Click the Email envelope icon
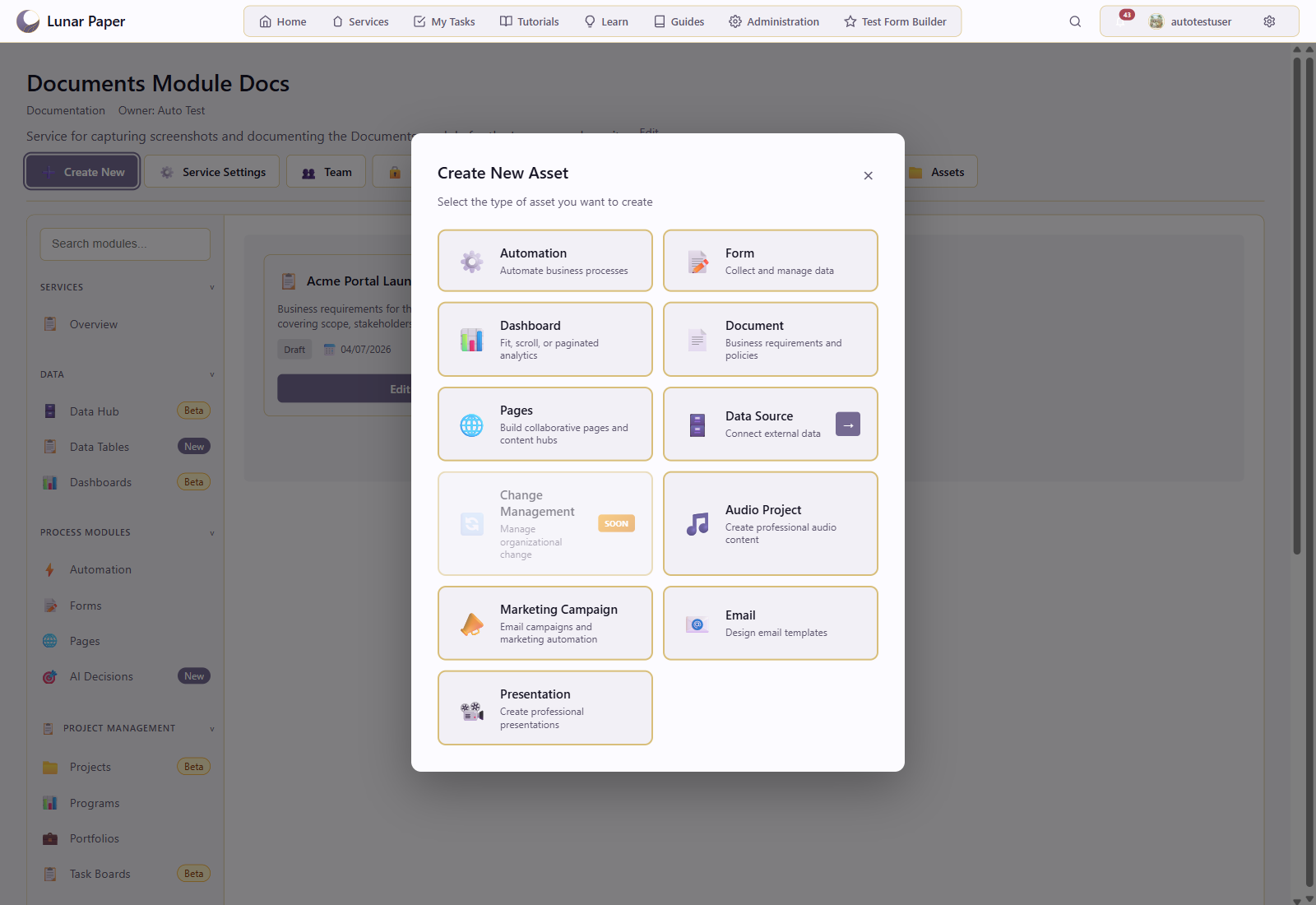The height and width of the screenshot is (905, 1316). click(x=697, y=624)
